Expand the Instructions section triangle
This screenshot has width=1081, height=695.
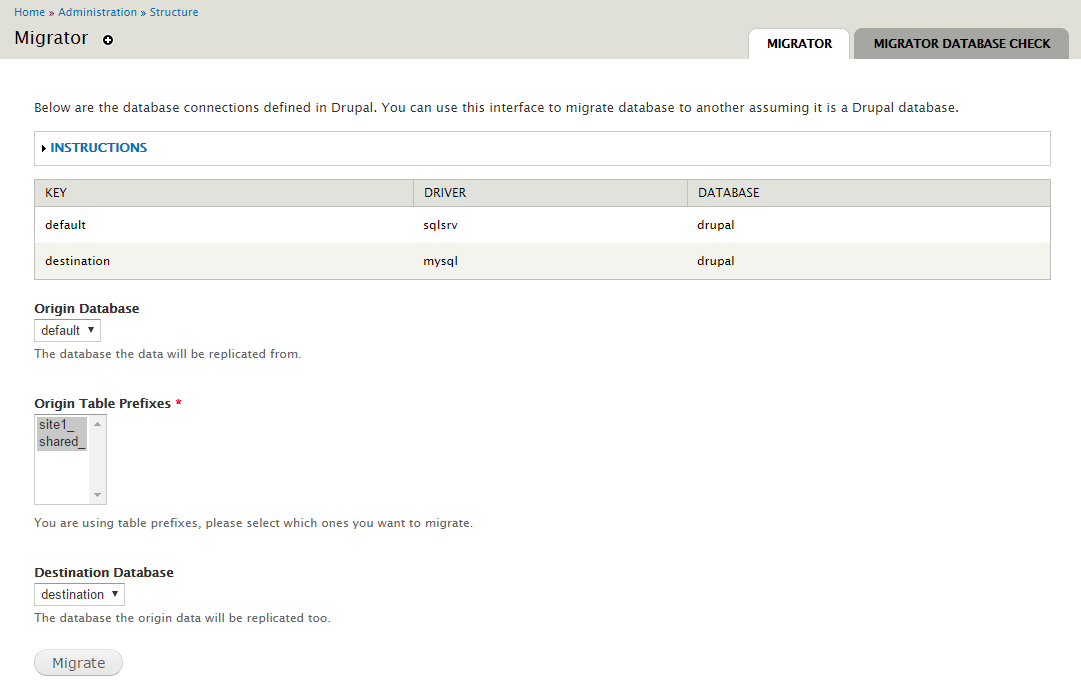43,148
